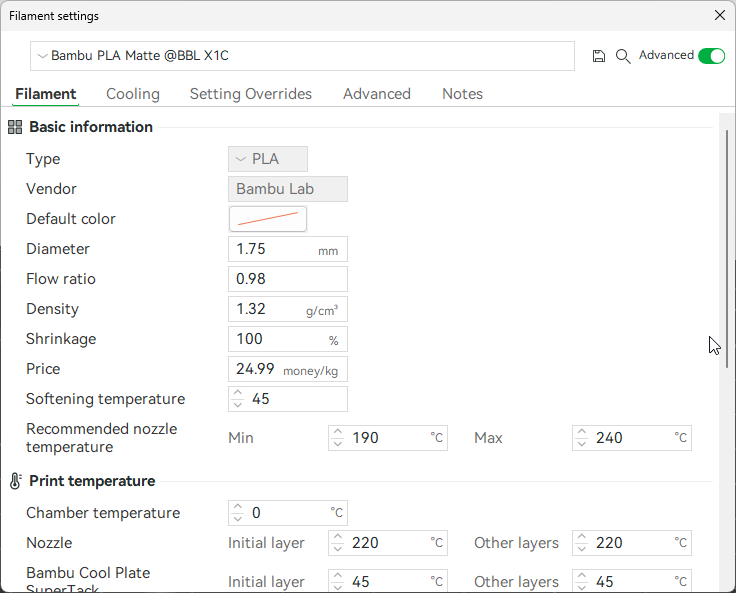This screenshot has width=736, height=593.
Task: Open the Notes tab
Action: pos(462,94)
